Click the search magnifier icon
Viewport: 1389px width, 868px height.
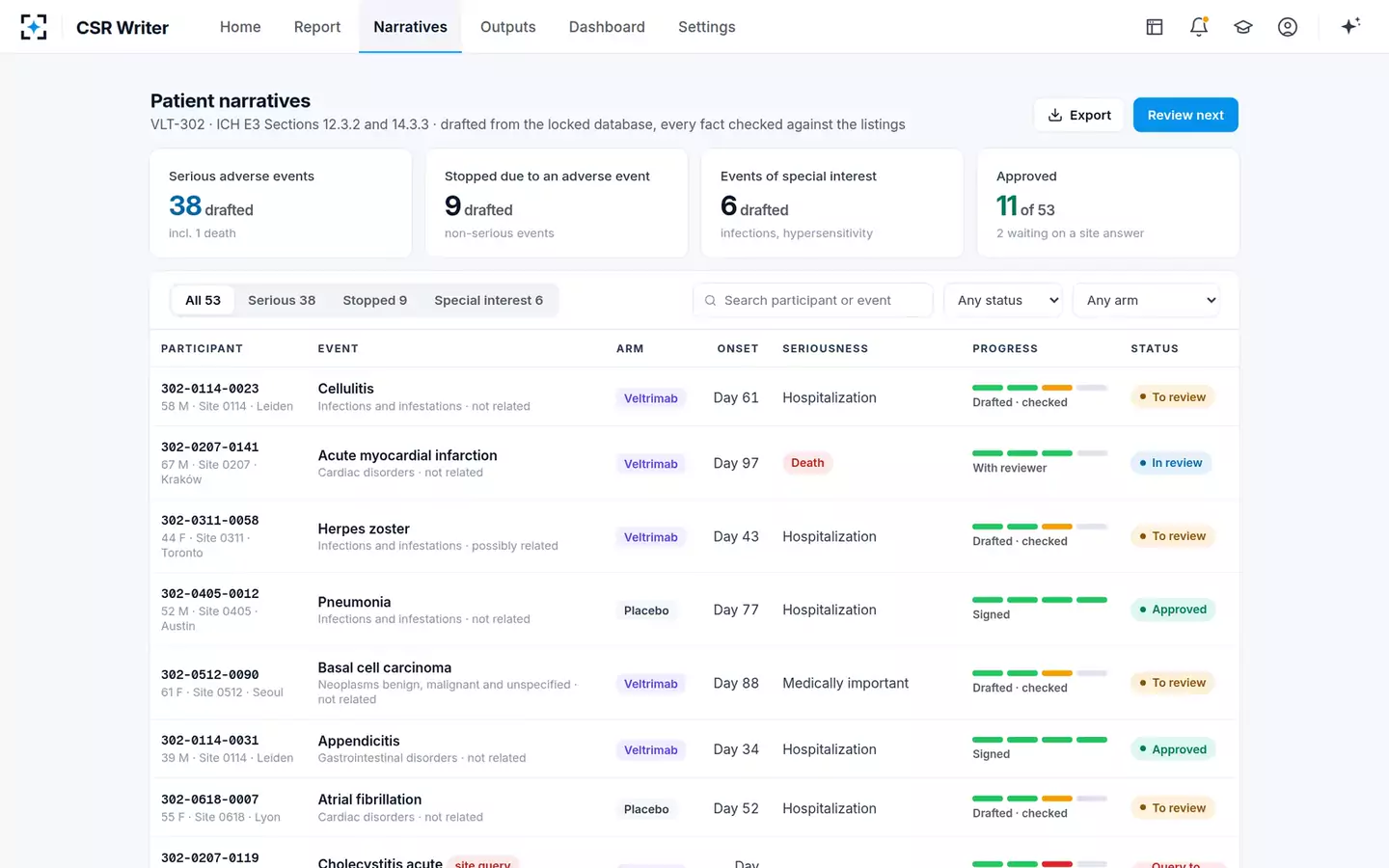[711, 301]
